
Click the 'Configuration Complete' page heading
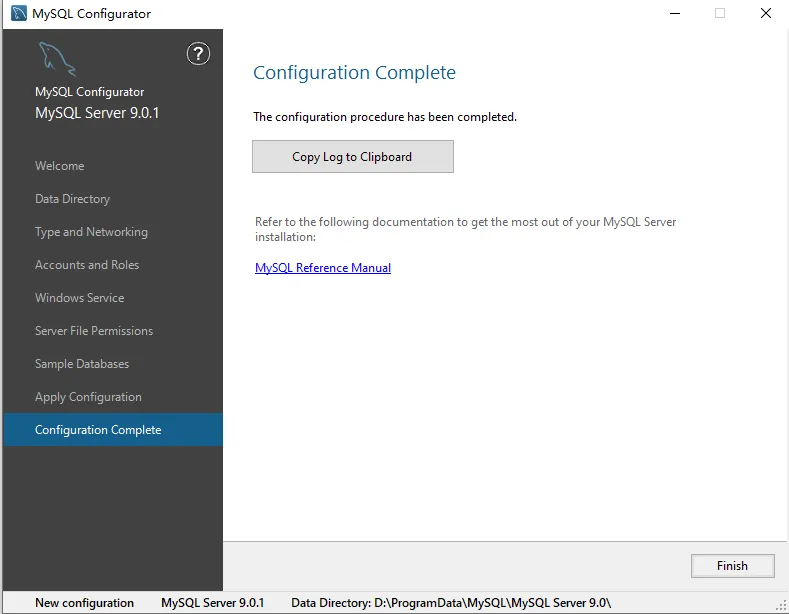point(354,72)
